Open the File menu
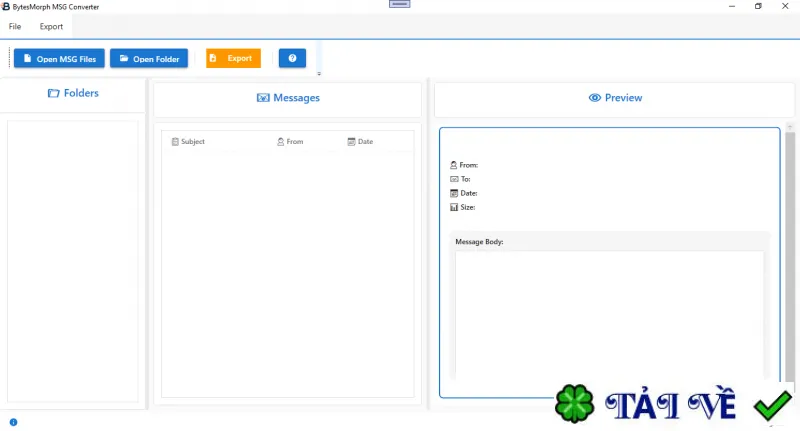Image resolution: width=800 pixels, height=431 pixels. [15, 27]
